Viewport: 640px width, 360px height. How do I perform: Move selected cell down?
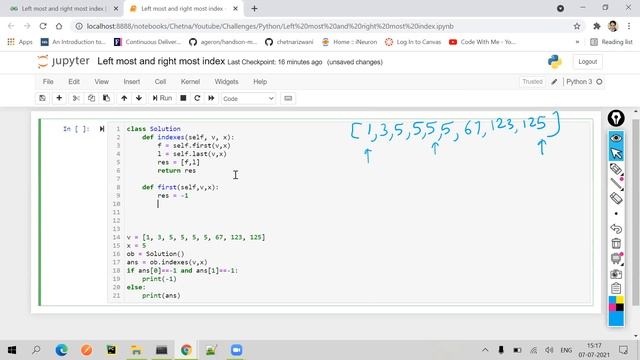point(139,98)
